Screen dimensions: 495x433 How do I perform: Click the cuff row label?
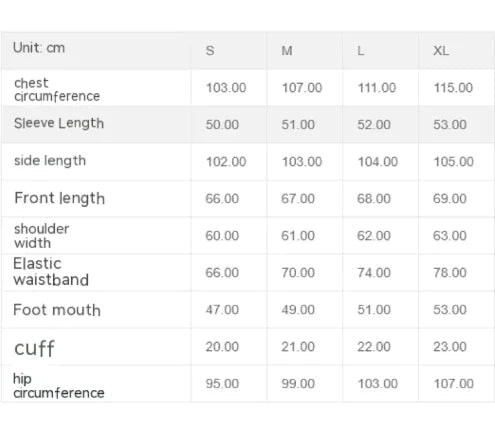click(34, 348)
